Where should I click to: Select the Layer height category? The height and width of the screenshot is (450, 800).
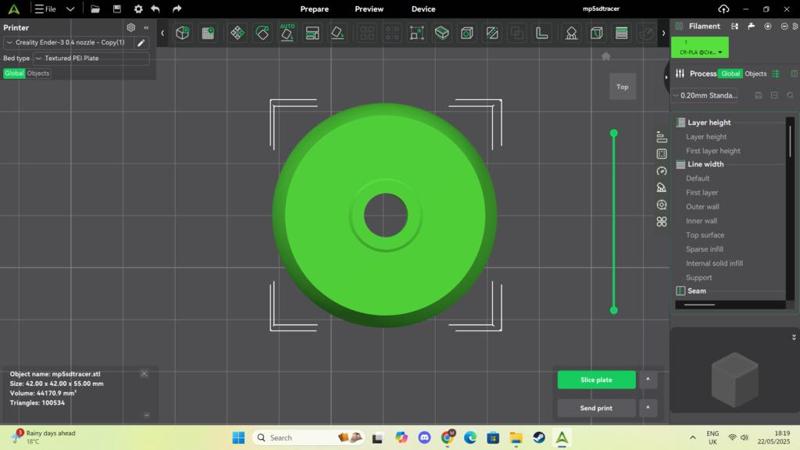point(709,122)
